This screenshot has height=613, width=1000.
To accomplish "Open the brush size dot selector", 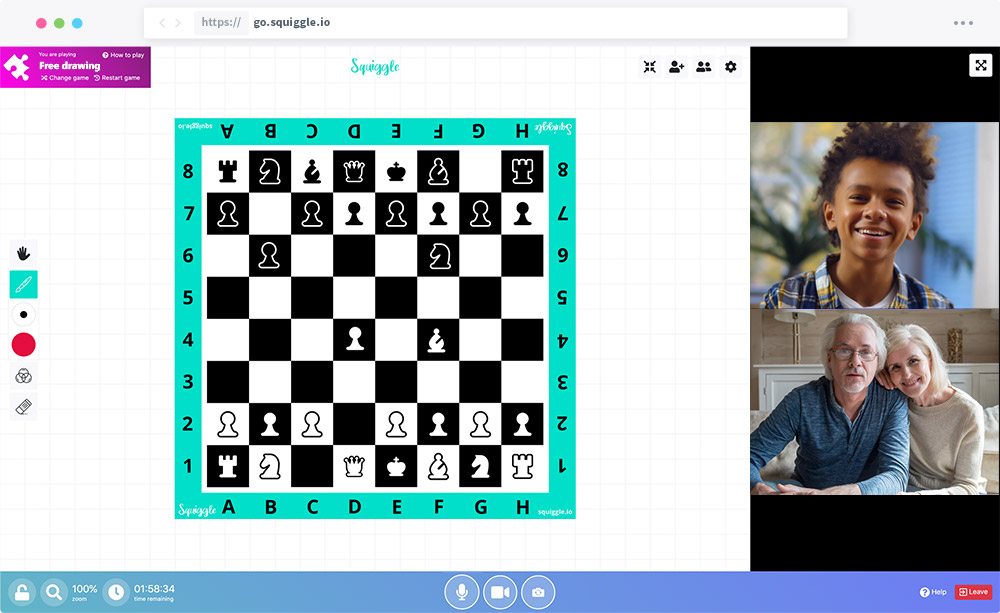I will click(x=24, y=314).
